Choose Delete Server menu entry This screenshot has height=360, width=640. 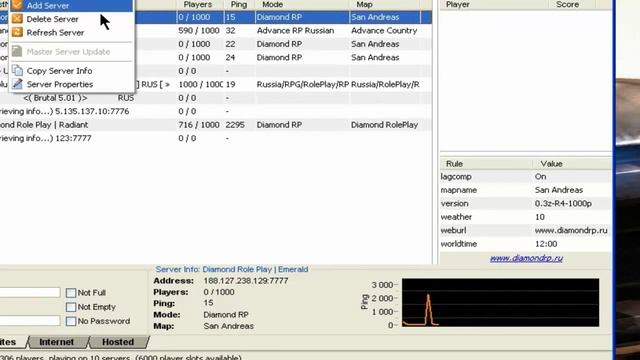[x=71, y=19]
